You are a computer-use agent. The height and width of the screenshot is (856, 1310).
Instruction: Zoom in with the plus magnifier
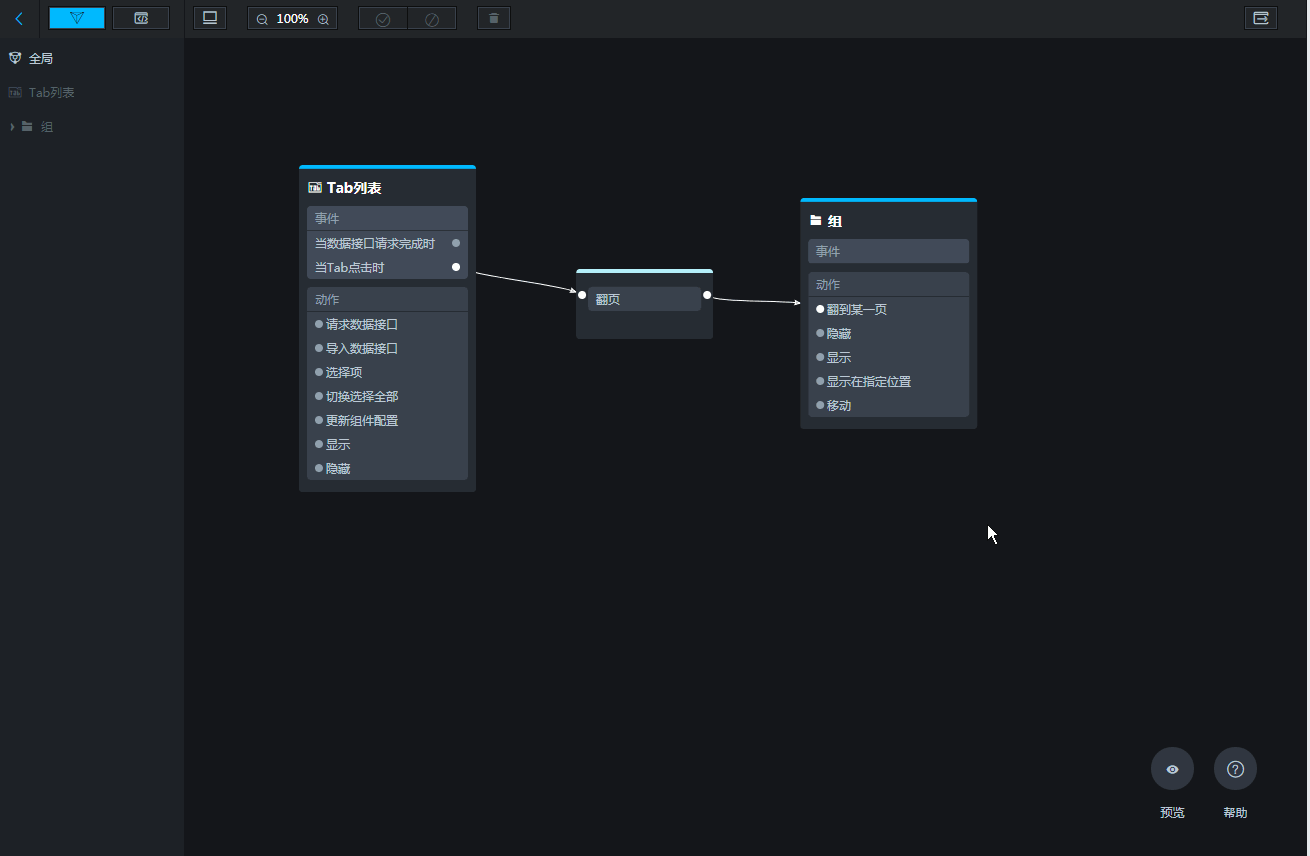point(323,19)
